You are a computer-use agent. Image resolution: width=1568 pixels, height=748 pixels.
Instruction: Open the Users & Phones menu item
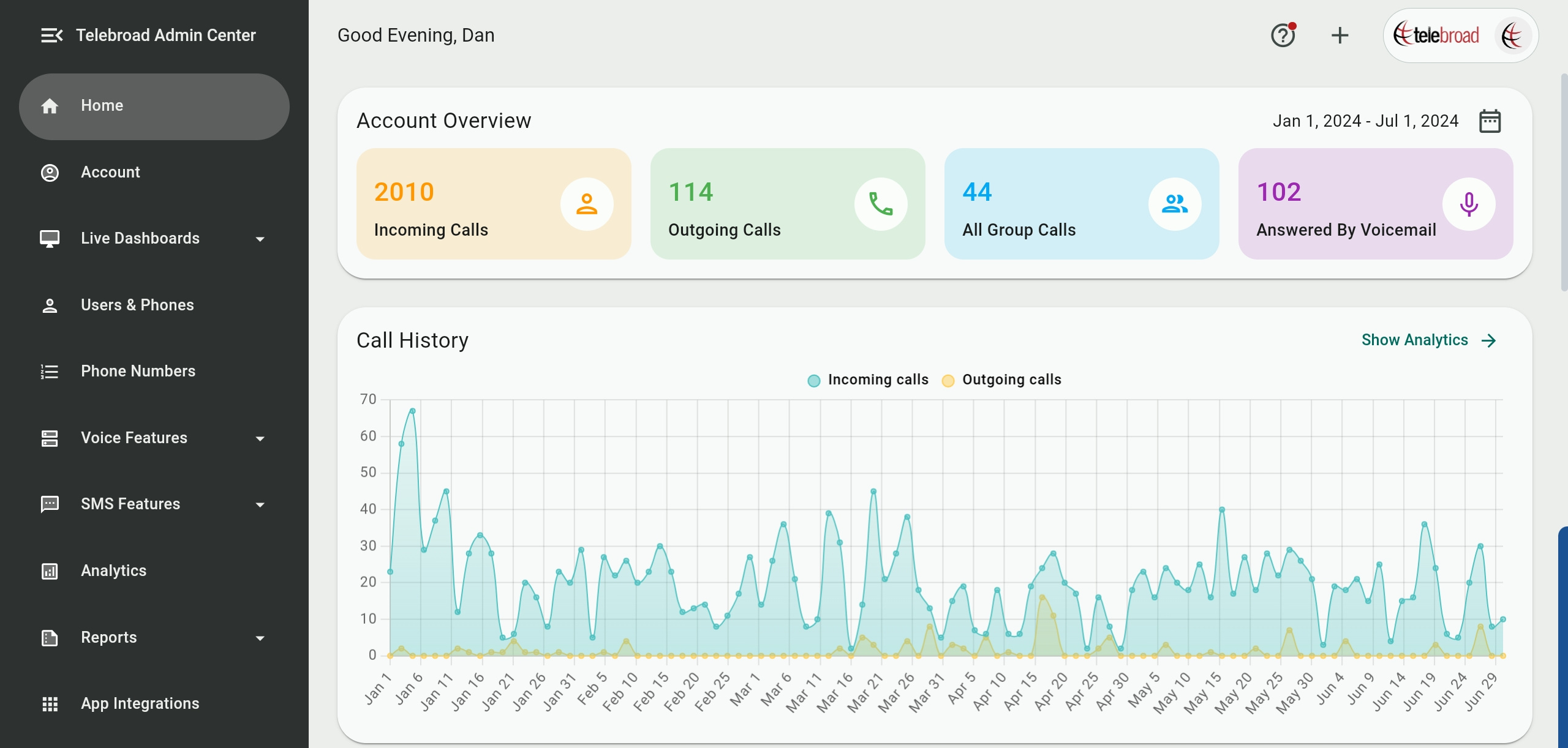click(x=137, y=305)
